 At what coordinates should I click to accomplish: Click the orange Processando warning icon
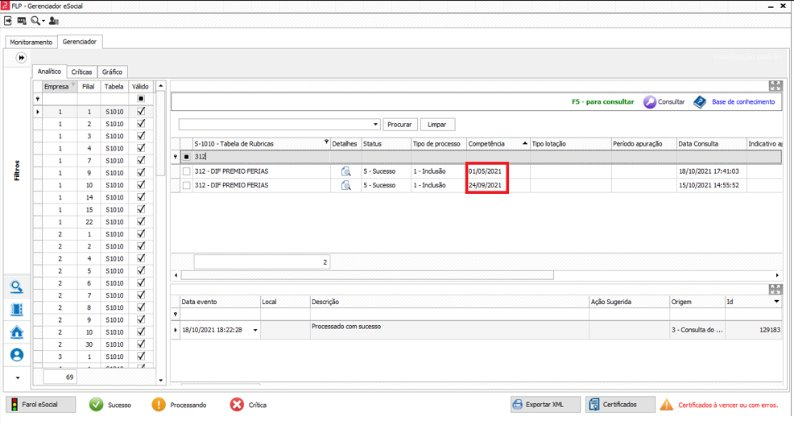click(158, 404)
